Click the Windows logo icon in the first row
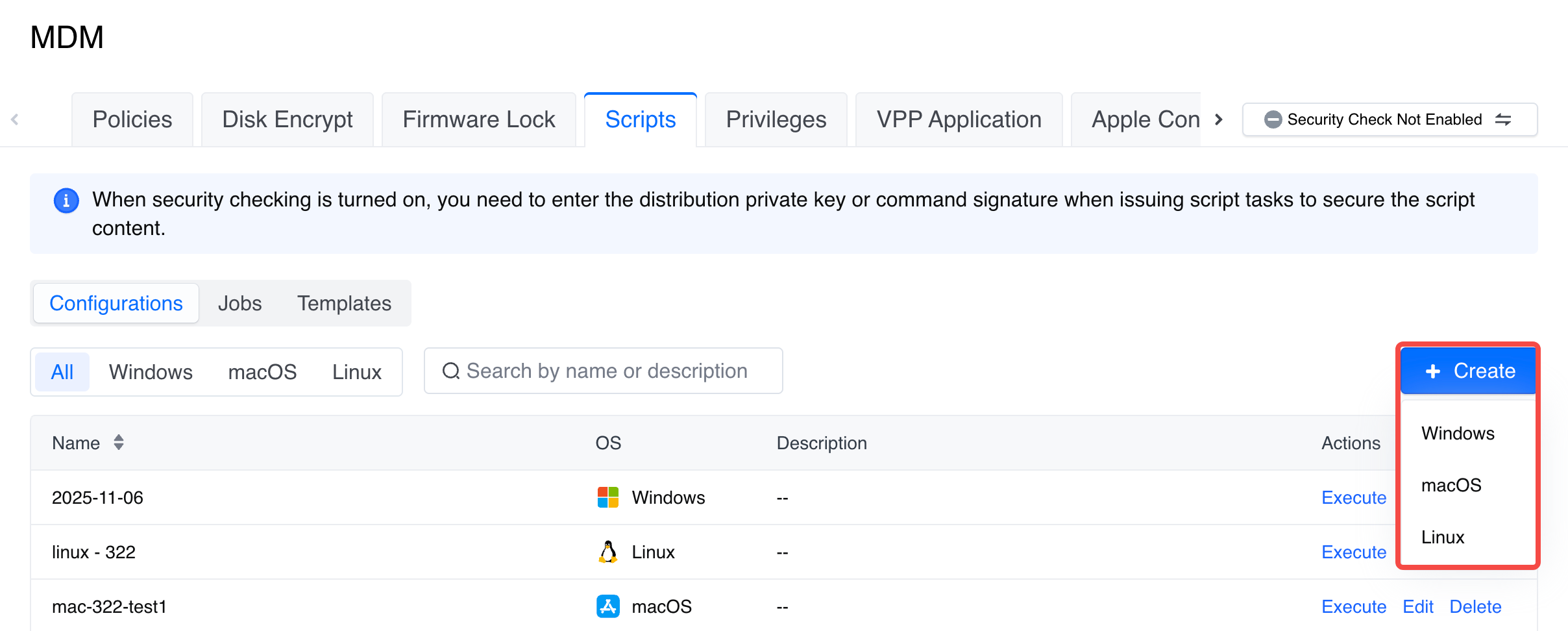1568x631 pixels. (608, 497)
